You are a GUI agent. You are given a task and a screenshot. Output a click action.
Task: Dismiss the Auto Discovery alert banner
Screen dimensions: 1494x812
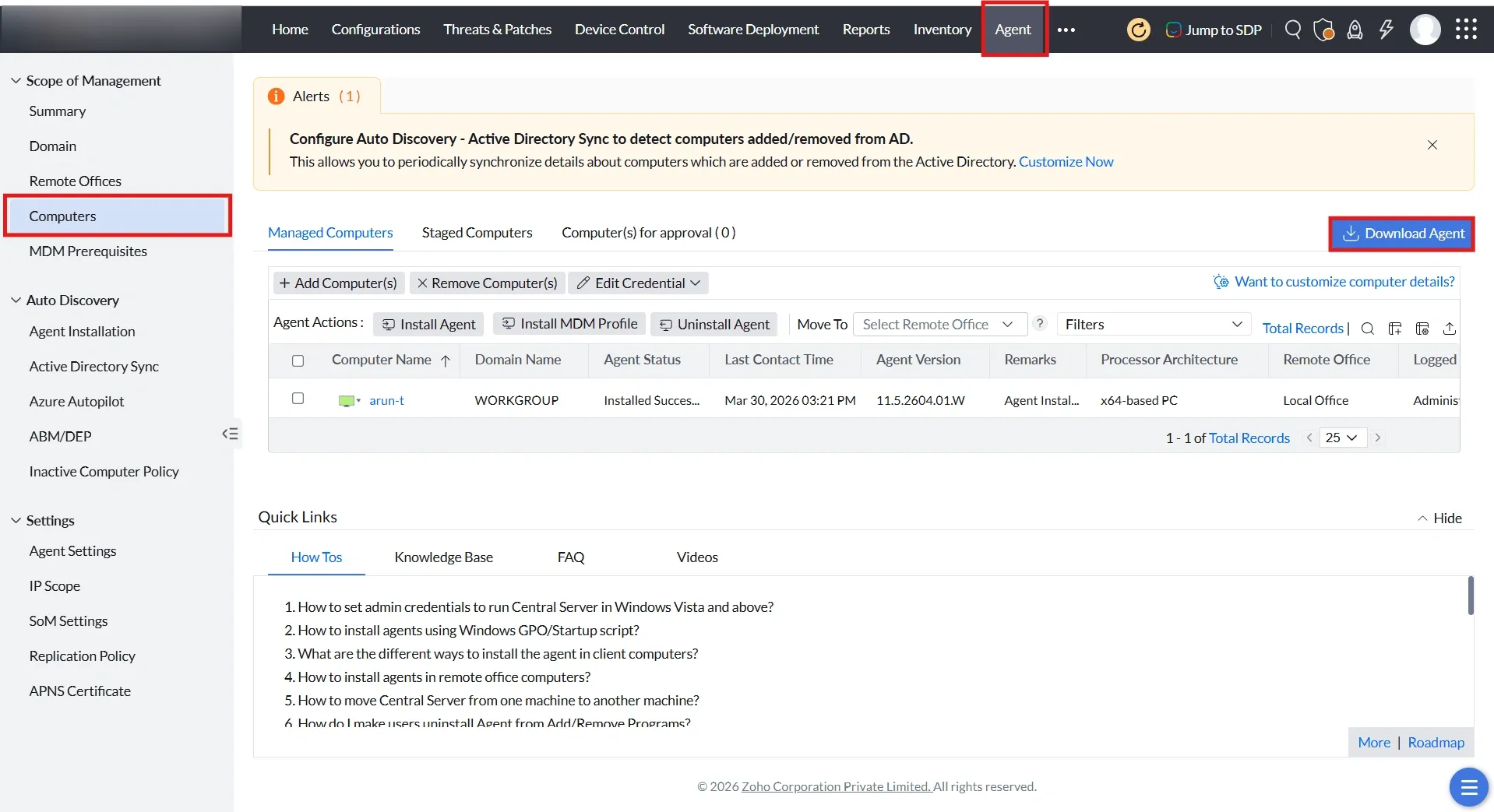(x=1432, y=145)
